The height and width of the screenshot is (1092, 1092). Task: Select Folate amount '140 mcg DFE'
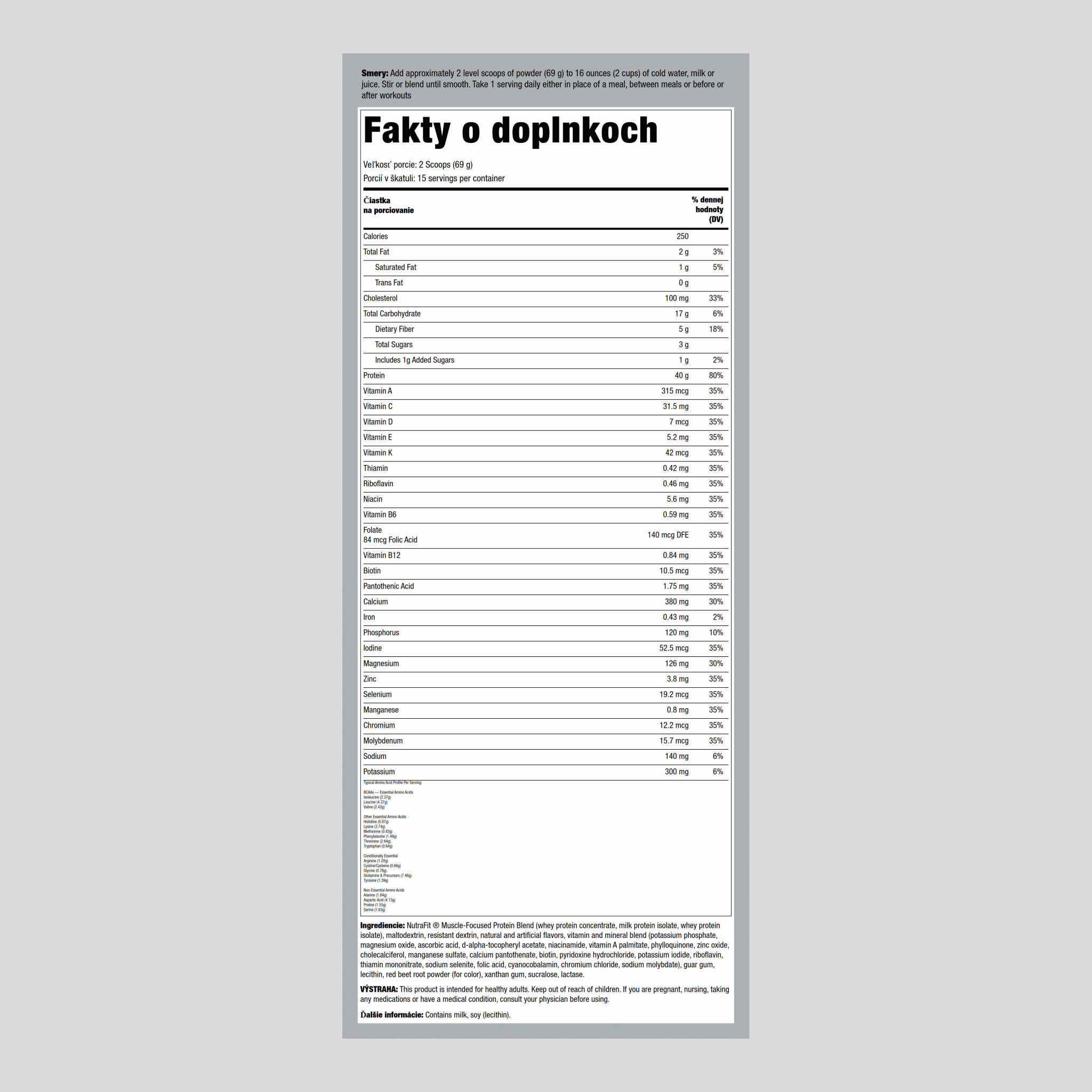pos(668,535)
